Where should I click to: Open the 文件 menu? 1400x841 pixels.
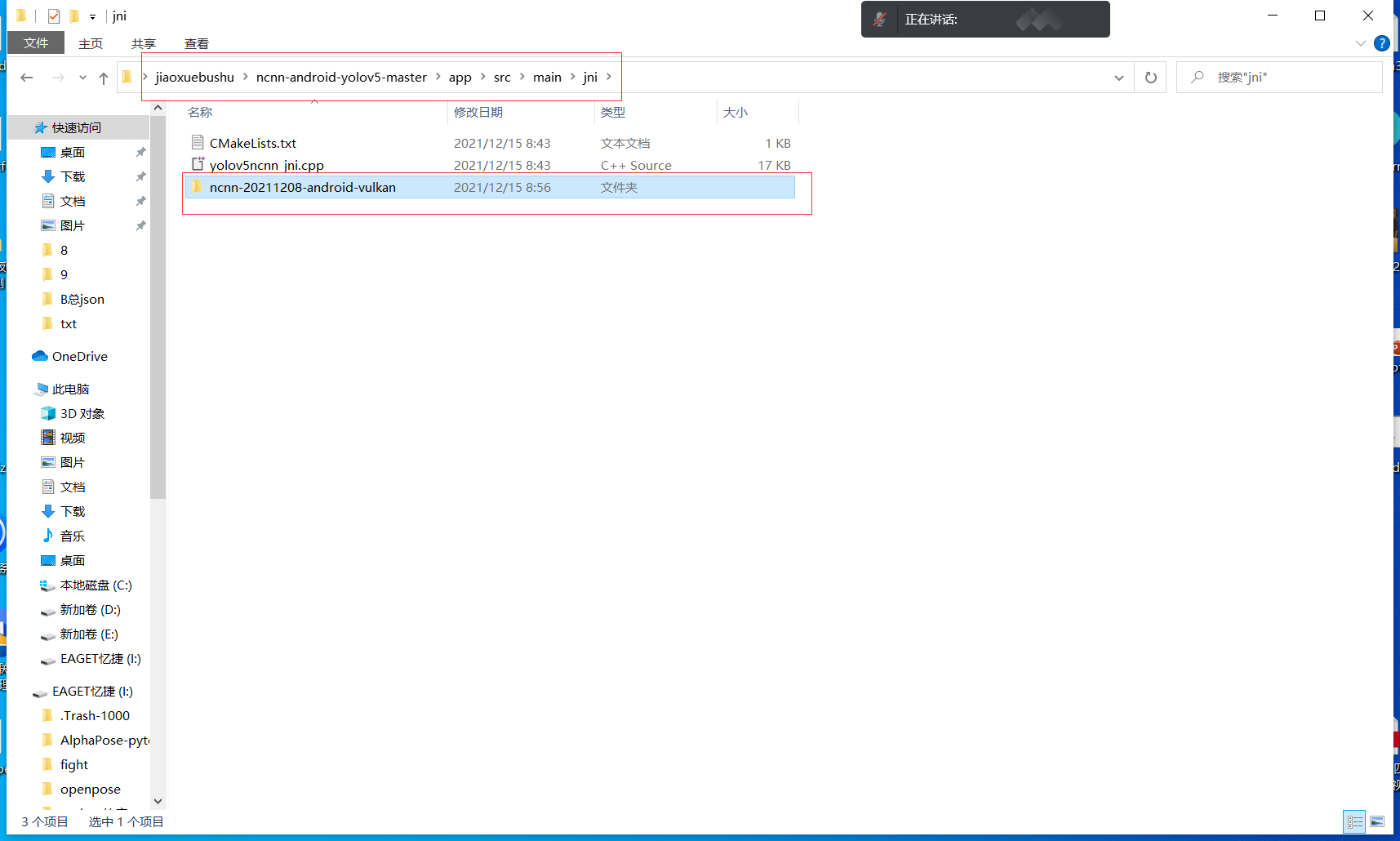(36, 42)
